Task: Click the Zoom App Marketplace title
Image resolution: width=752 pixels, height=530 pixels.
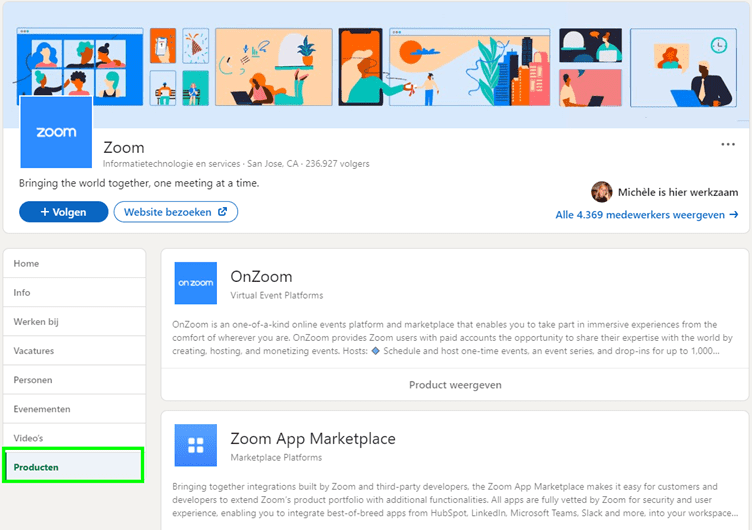Action: coord(313,439)
